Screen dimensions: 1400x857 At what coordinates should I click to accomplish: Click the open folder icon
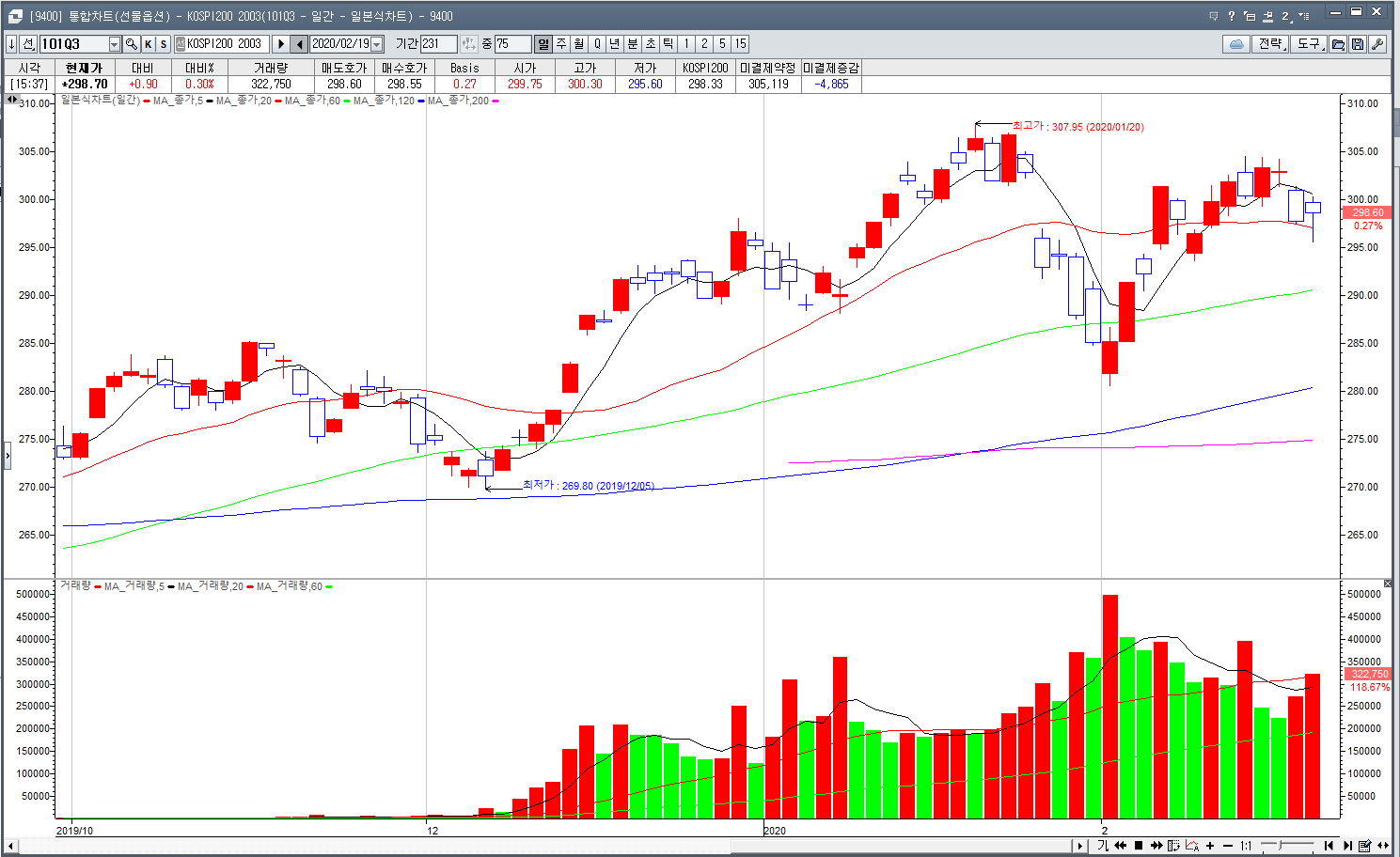[x=1338, y=44]
